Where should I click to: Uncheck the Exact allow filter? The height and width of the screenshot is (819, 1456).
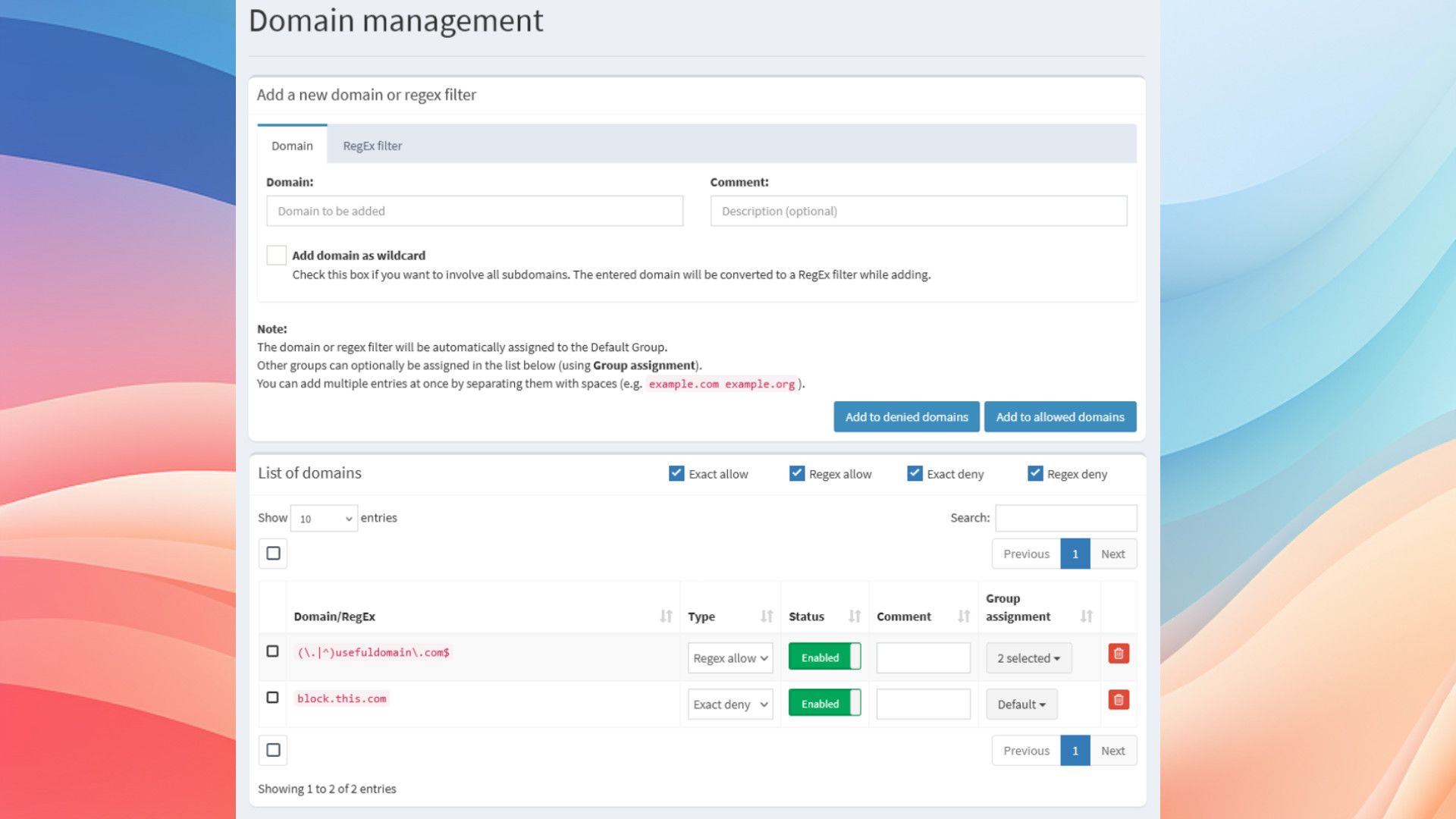click(x=676, y=473)
